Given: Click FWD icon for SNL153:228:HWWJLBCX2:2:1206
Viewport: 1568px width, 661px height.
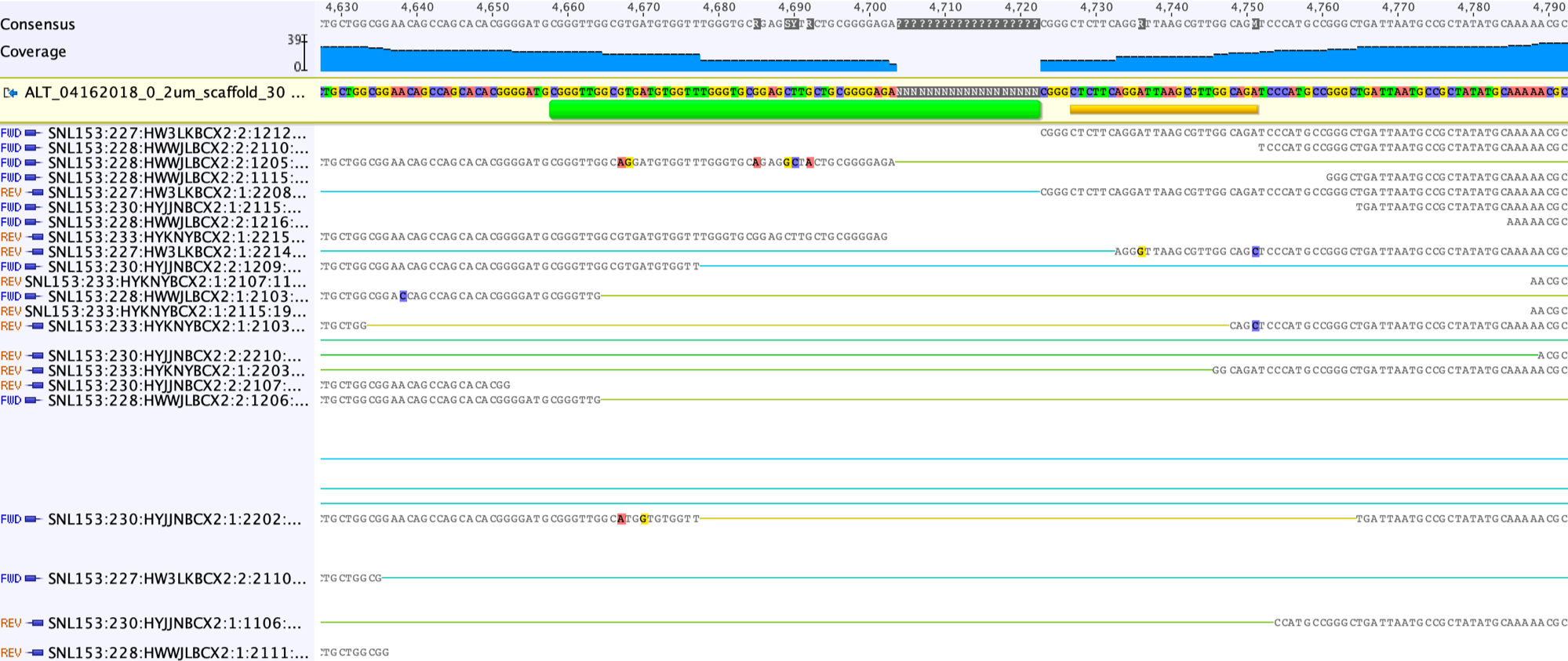Looking at the screenshot, I should point(34,401).
